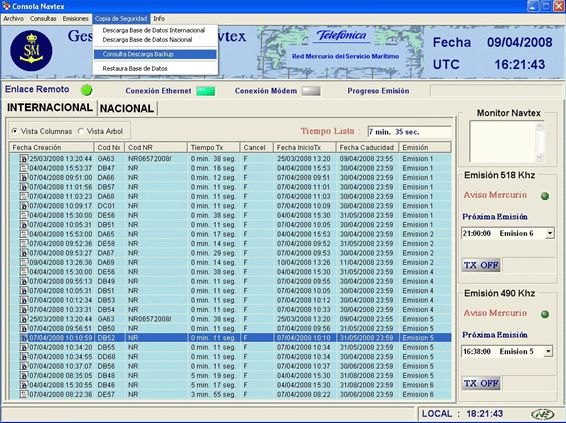Open the Archivo menu
The width and height of the screenshot is (566, 423).
pos(14,18)
